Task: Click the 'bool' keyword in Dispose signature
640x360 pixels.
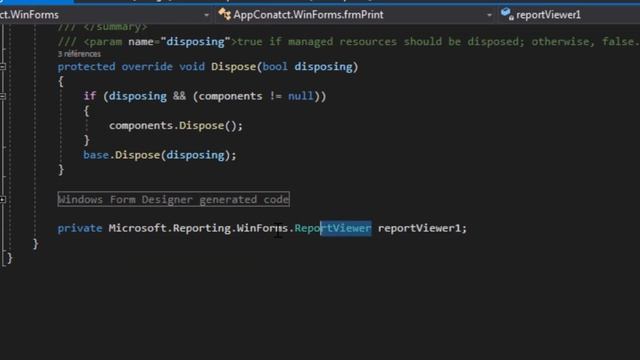Action: tap(275, 67)
